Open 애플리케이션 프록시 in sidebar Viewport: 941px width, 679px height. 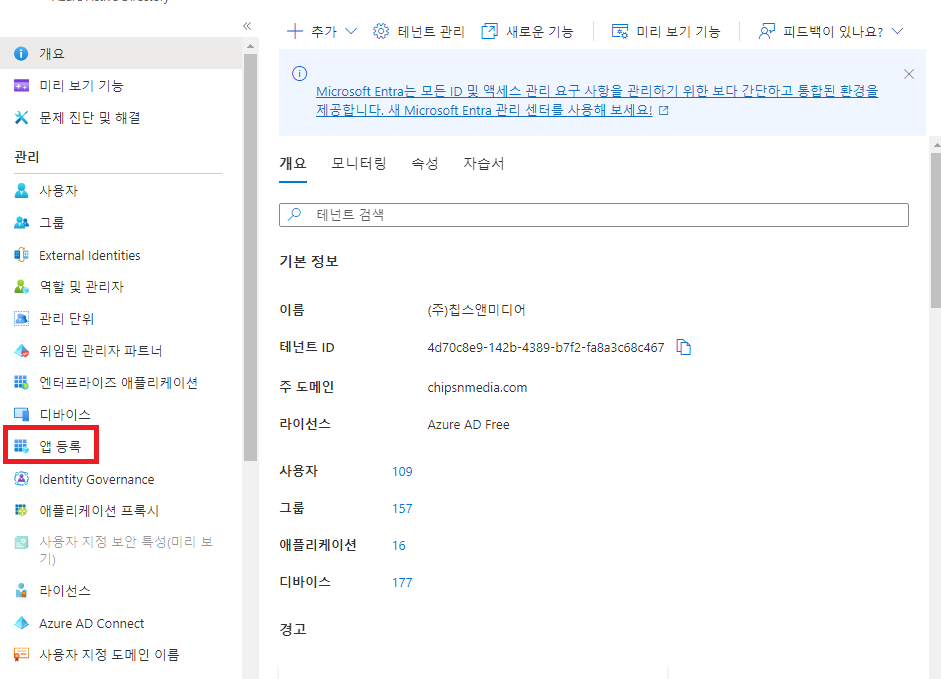point(99,511)
